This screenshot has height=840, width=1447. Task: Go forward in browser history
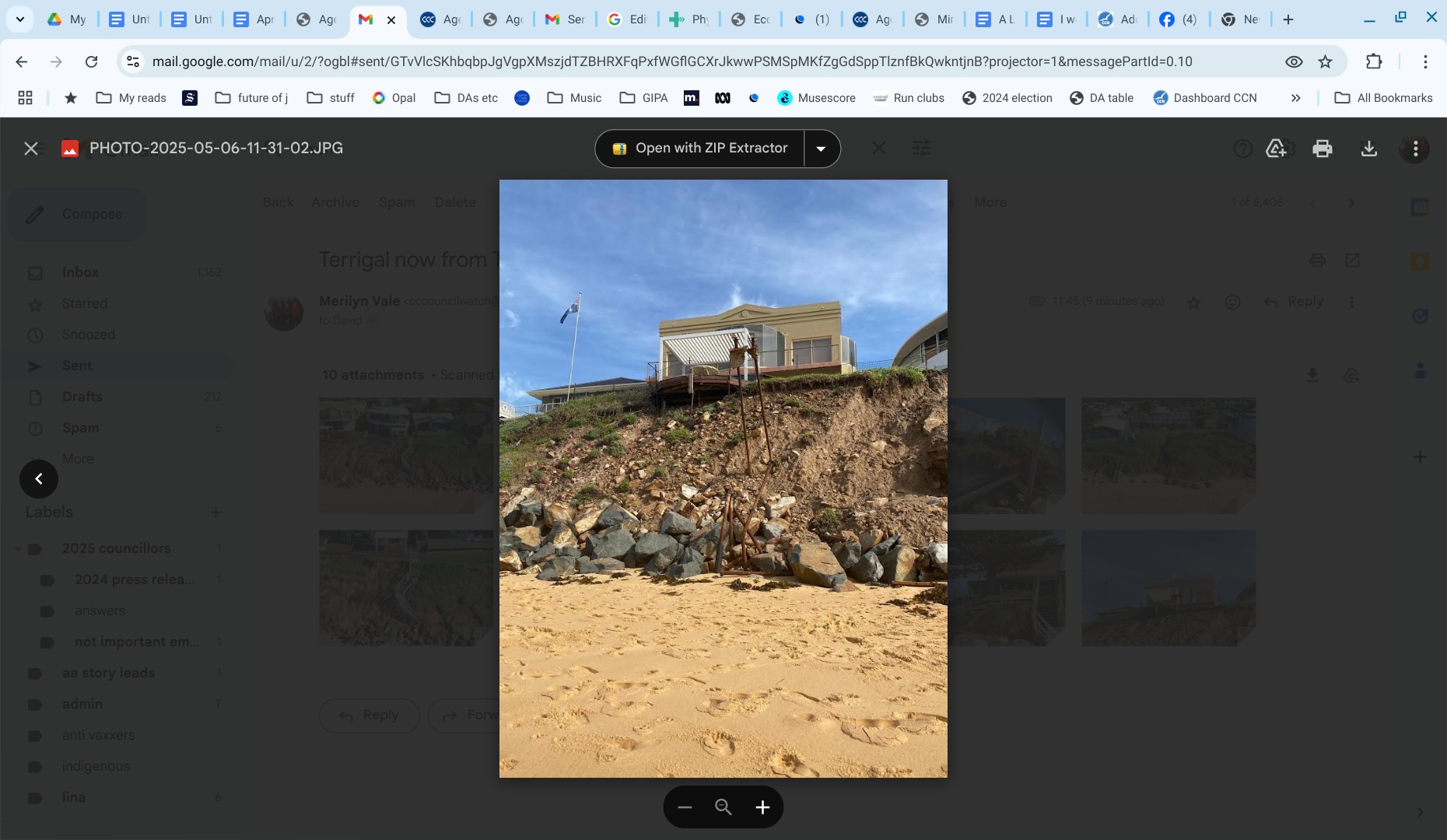click(56, 61)
